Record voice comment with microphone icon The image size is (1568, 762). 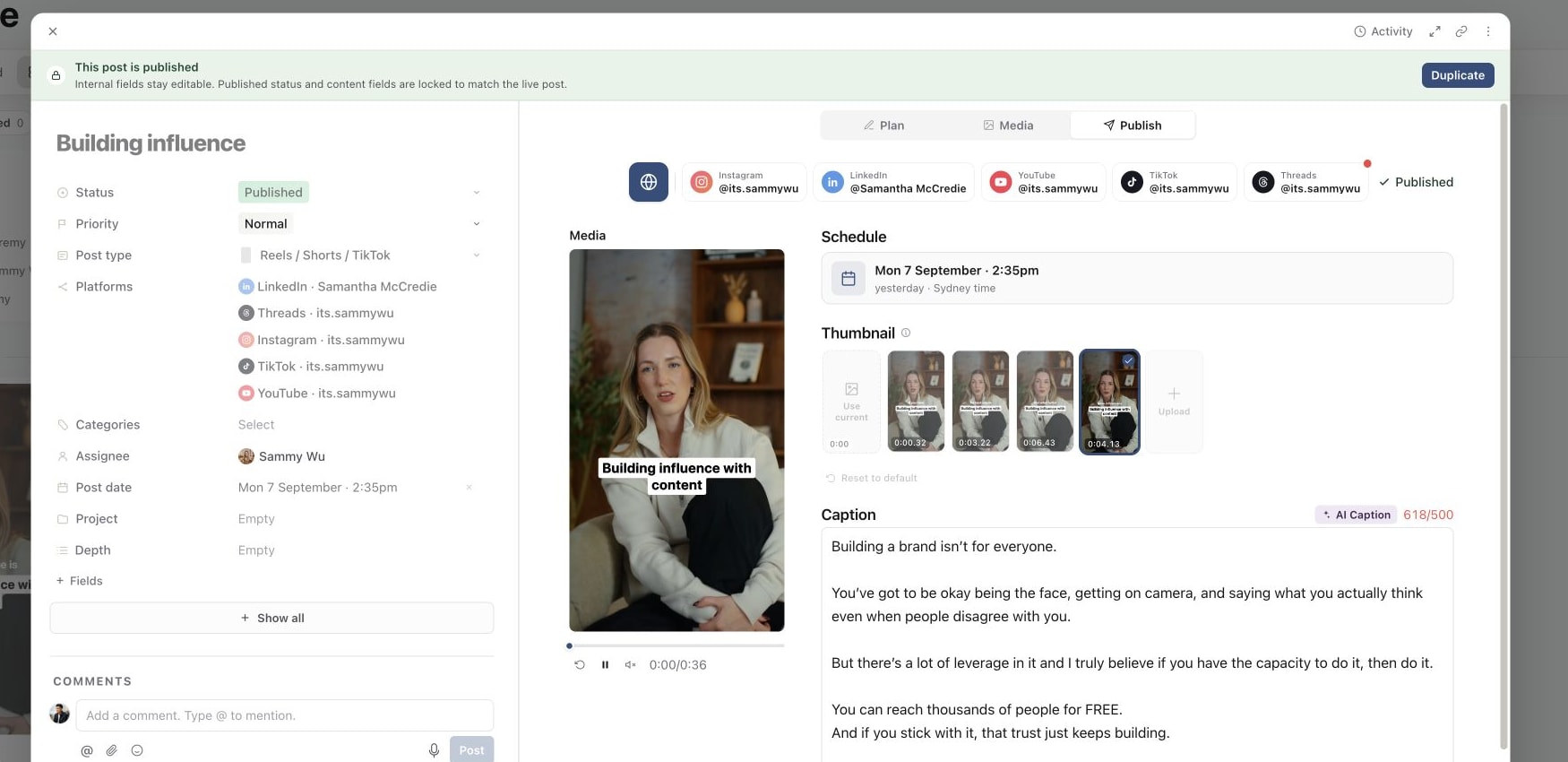pyautogui.click(x=434, y=750)
